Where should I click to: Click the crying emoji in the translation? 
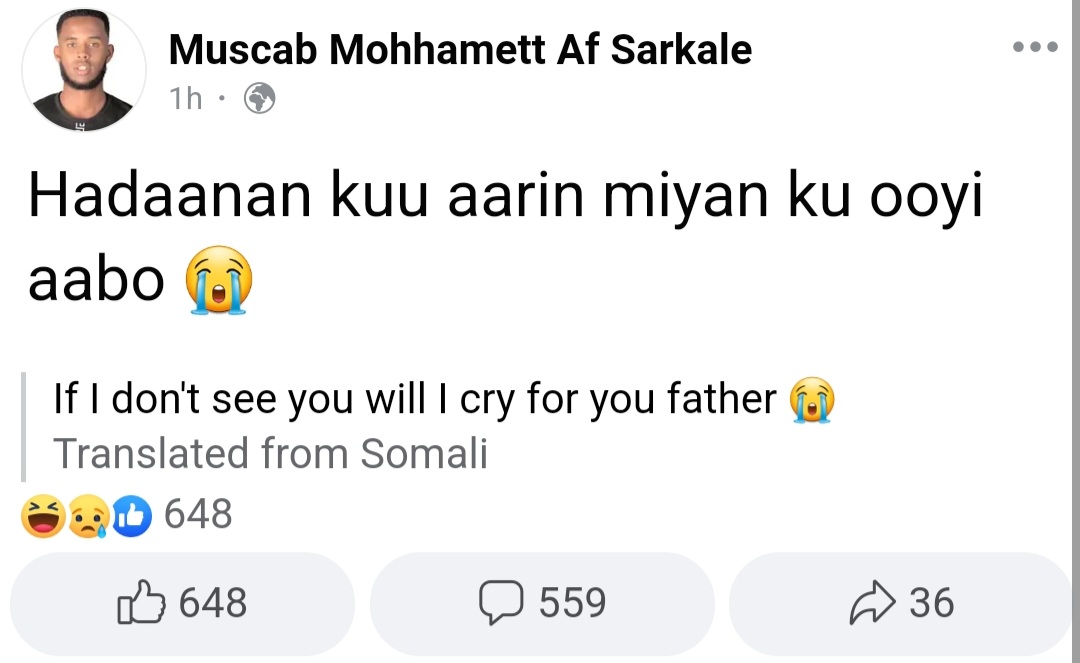pyautogui.click(x=812, y=401)
